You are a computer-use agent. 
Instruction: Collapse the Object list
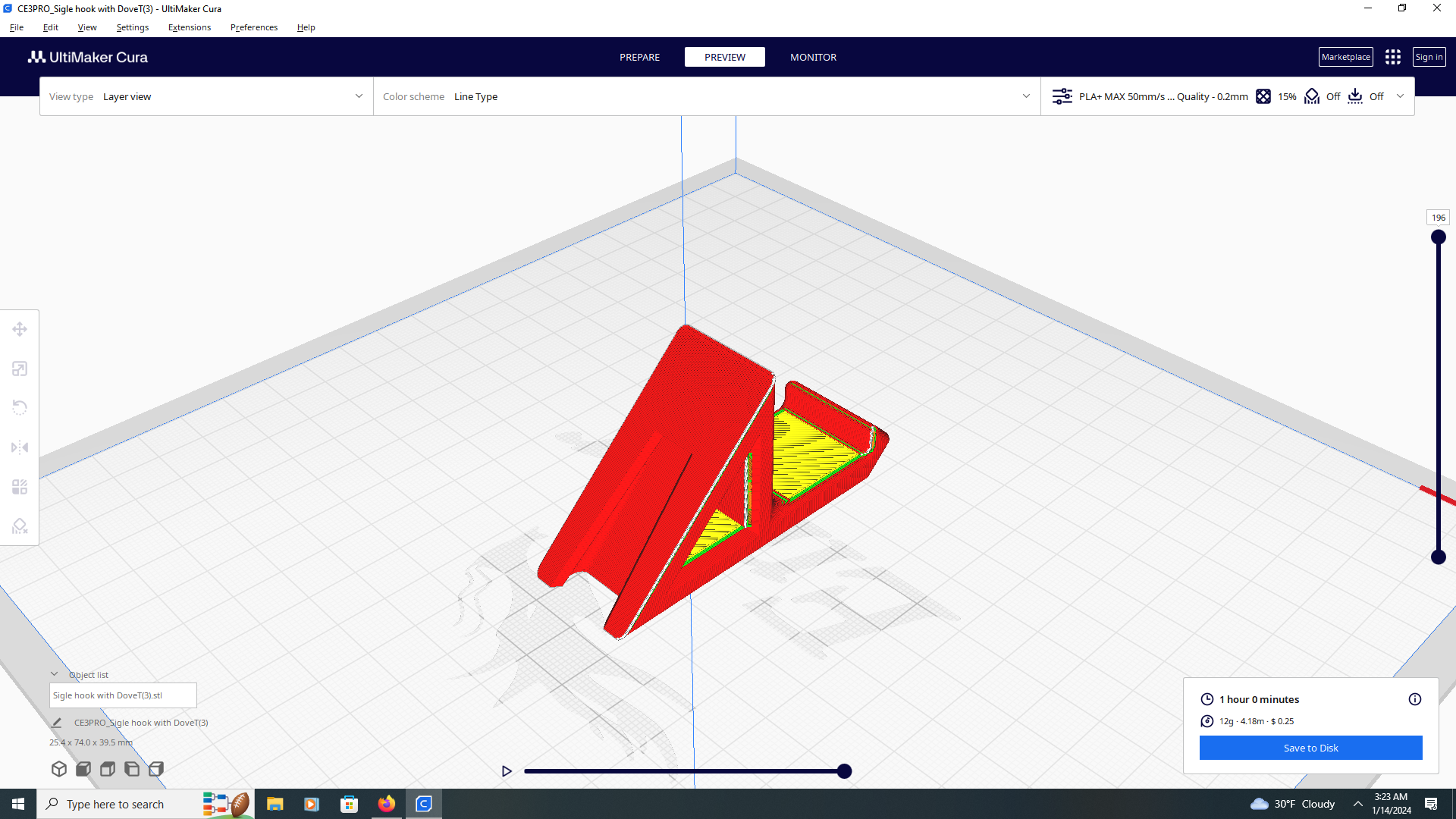click(55, 674)
